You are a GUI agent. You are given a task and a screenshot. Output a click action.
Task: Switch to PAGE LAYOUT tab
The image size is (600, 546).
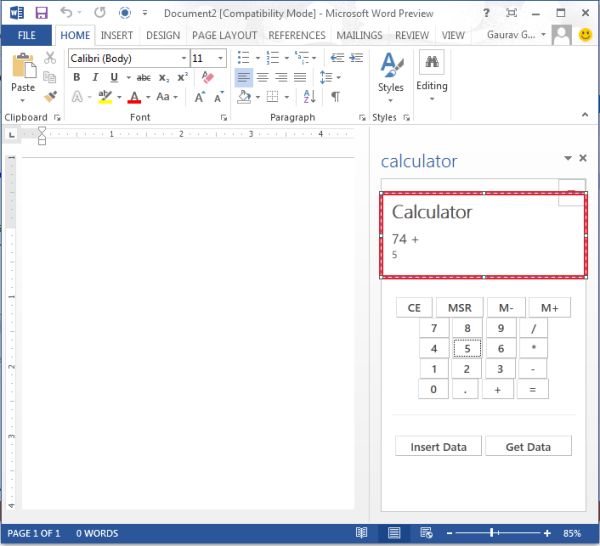[224, 35]
